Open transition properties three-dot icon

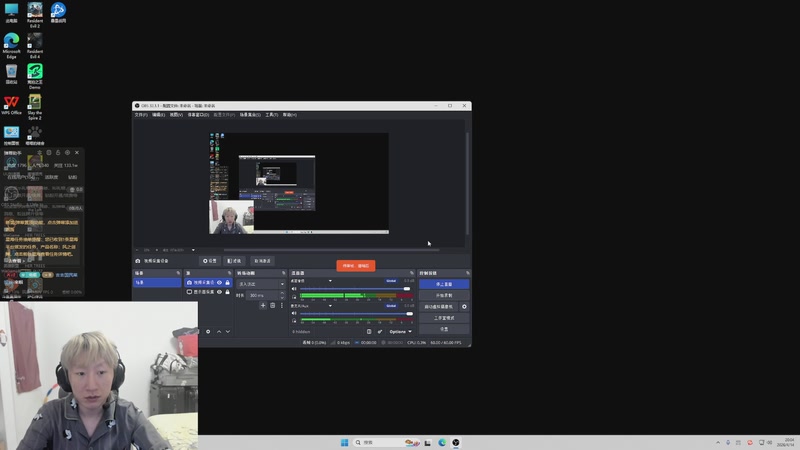[282, 306]
